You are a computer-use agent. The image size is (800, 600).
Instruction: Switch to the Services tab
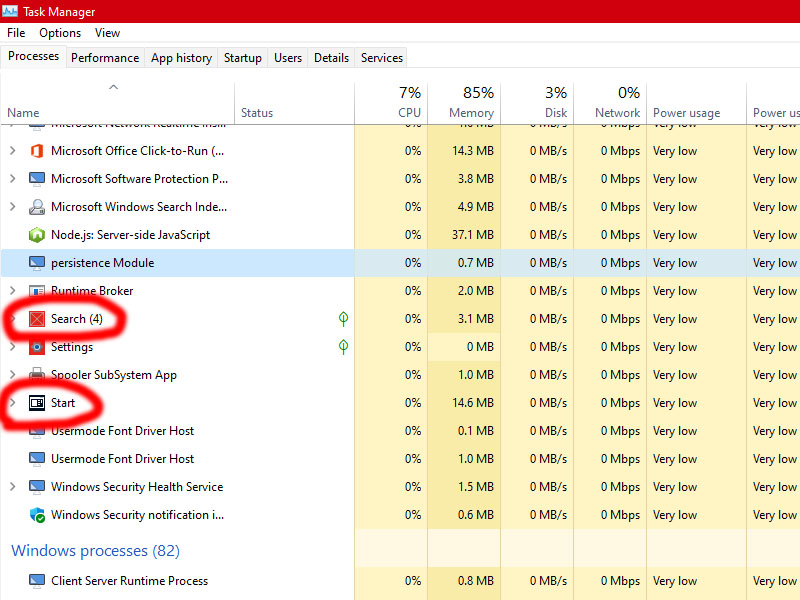pos(382,58)
